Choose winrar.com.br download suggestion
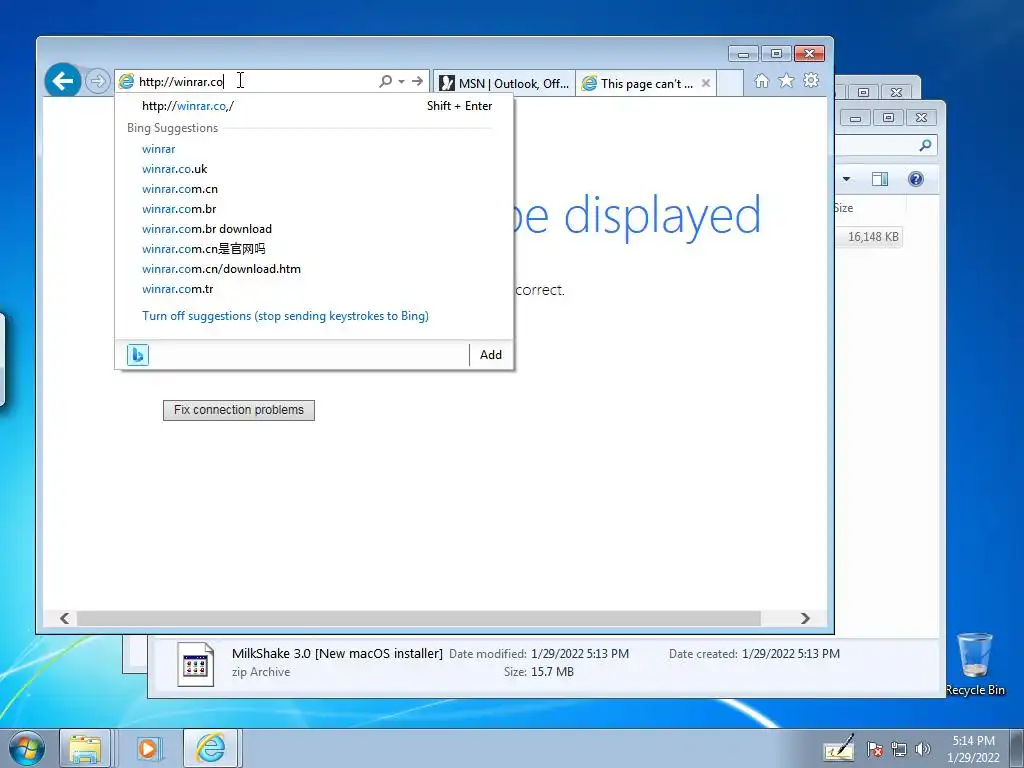Viewport: 1024px width, 768px height. (x=206, y=229)
